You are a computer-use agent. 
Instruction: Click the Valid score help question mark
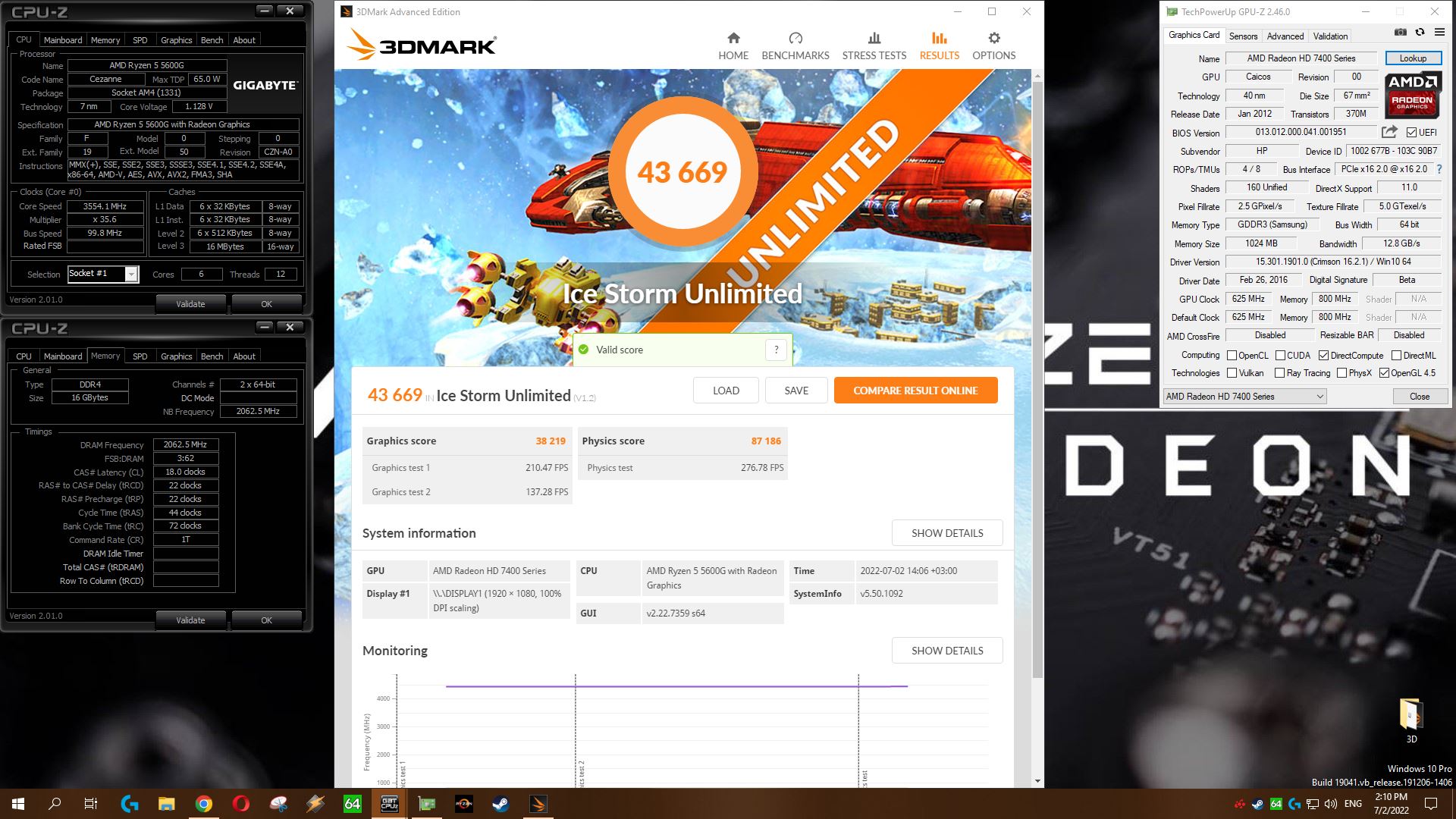776,350
